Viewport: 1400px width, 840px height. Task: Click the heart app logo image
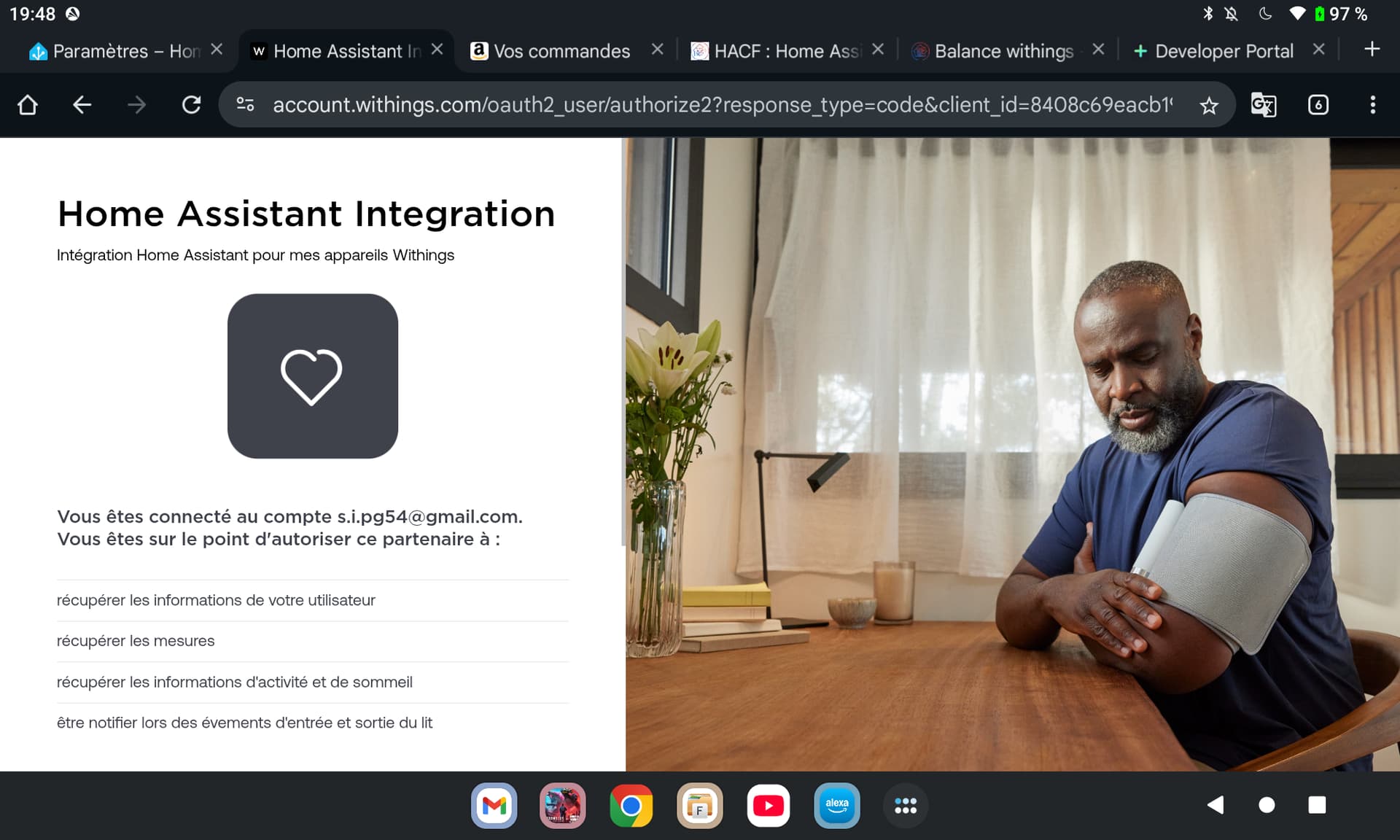click(x=312, y=376)
